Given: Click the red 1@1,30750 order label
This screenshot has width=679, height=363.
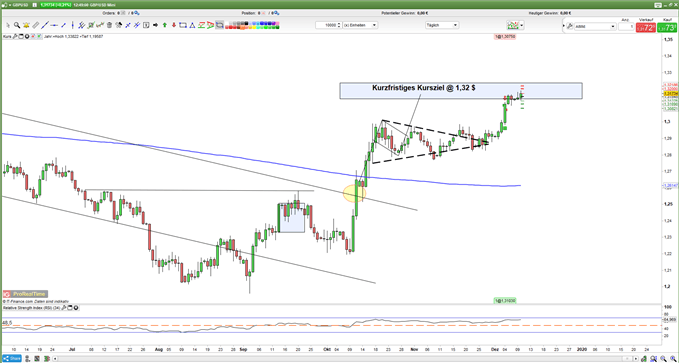Looking at the screenshot, I should (504, 37).
